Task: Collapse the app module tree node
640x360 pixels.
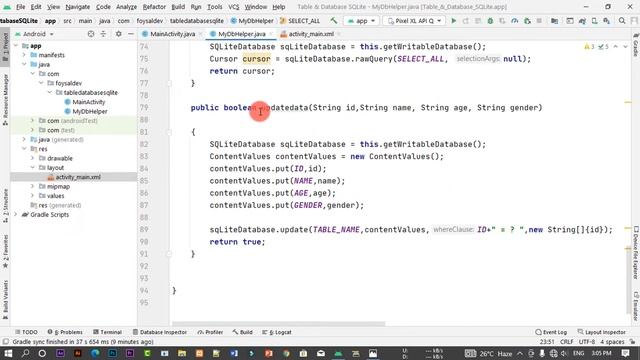Action: point(16,46)
